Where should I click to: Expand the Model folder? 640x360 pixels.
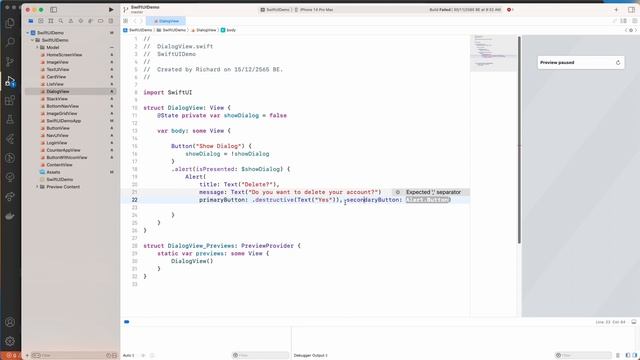tap(37, 47)
